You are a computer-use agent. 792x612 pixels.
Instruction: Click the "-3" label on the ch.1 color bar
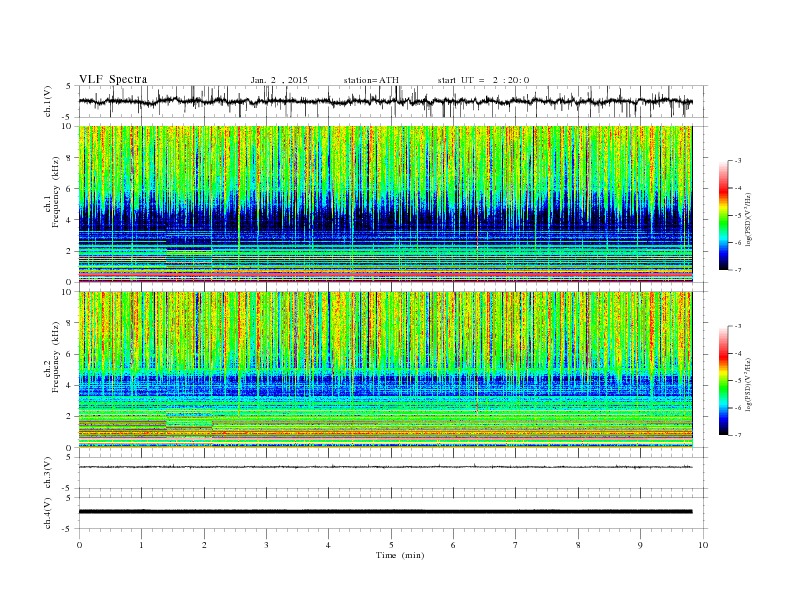click(737, 161)
